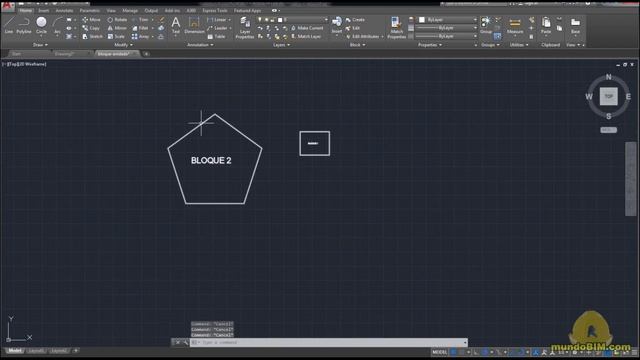Click the Base view icon

(575, 24)
